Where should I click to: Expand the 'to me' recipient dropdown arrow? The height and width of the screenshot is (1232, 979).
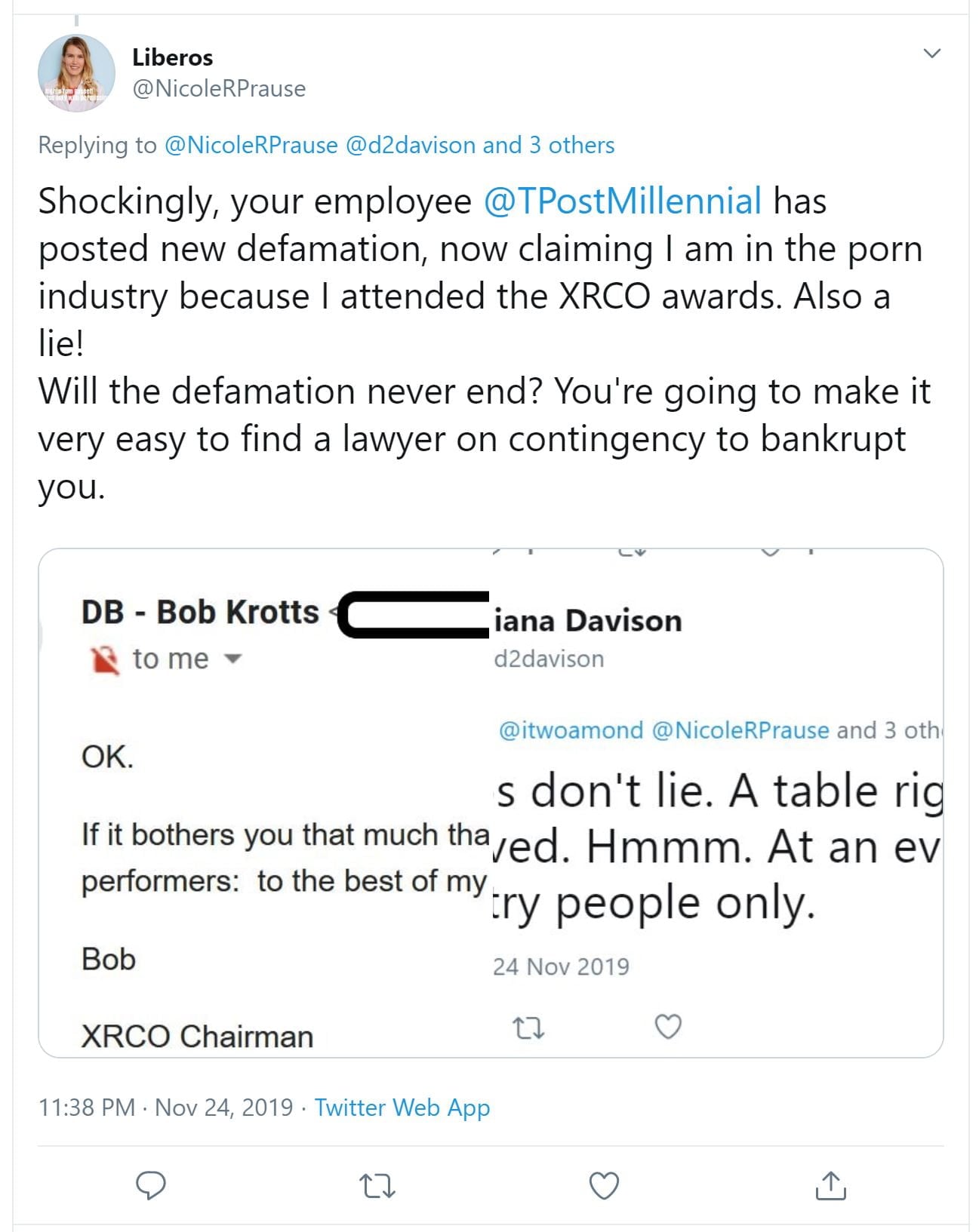[x=233, y=659]
